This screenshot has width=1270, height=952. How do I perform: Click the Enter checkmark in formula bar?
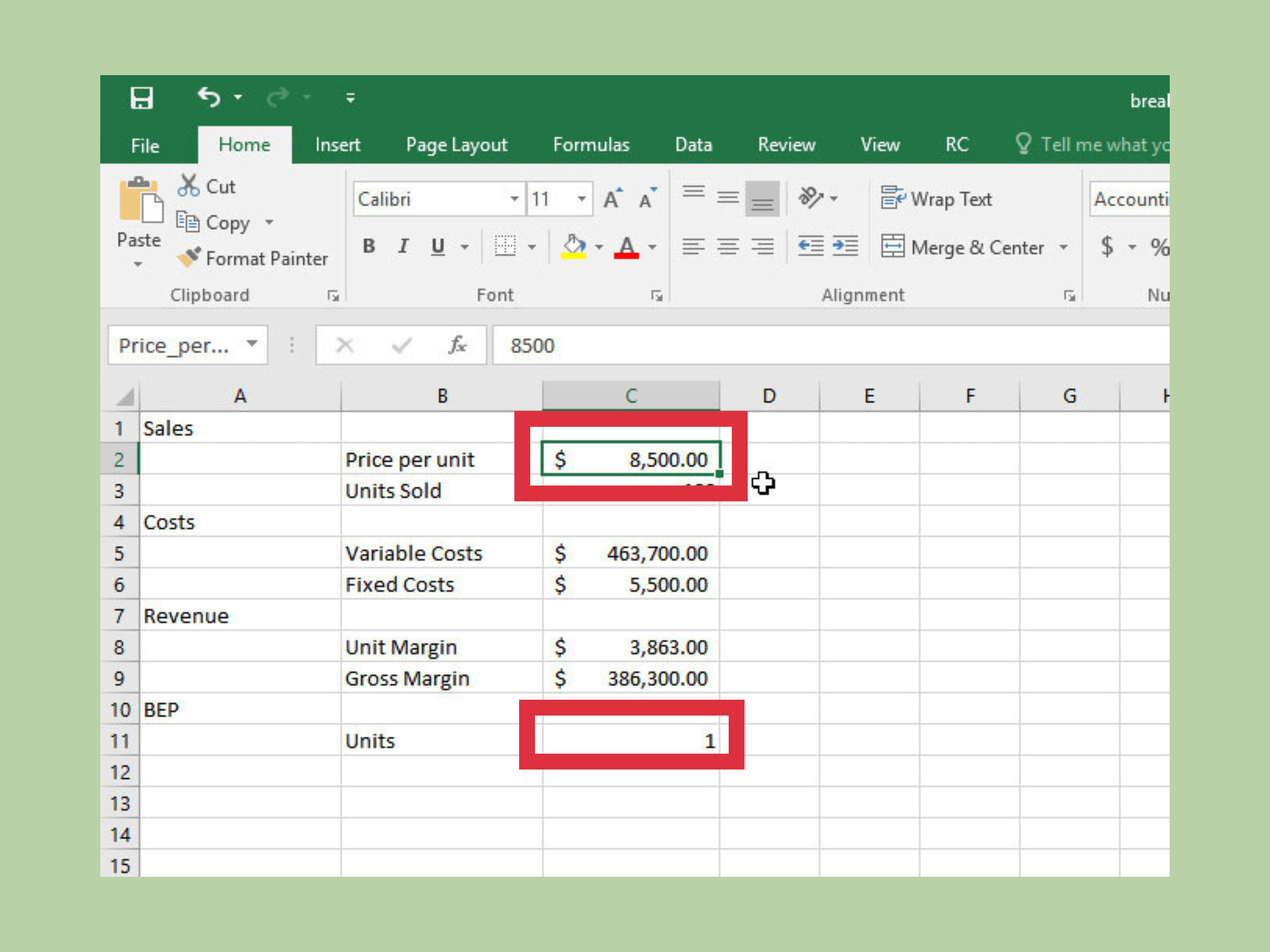click(401, 345)
